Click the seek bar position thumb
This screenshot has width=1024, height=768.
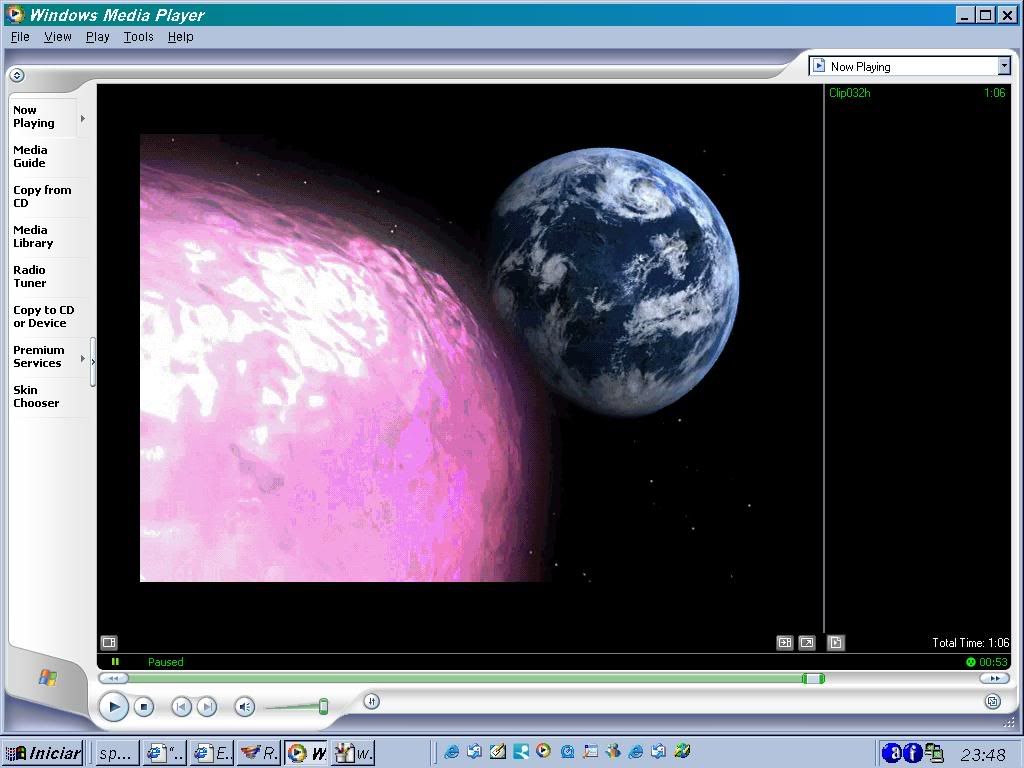[x=813, y=679]
